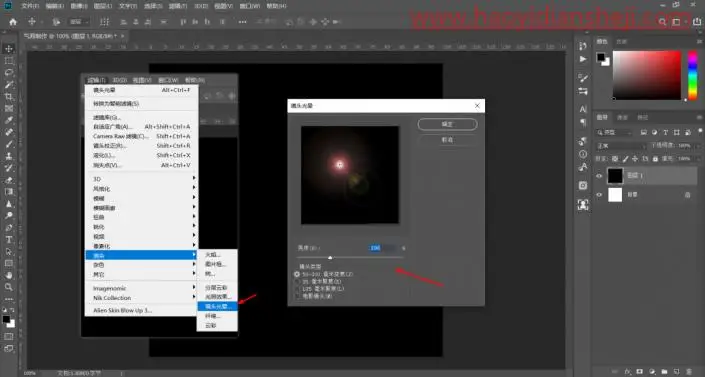The width and height of the screenshot is (705, 377).
Task: Choose the highlighted 镜头光晕 submenu item
Action: [217, 306]
